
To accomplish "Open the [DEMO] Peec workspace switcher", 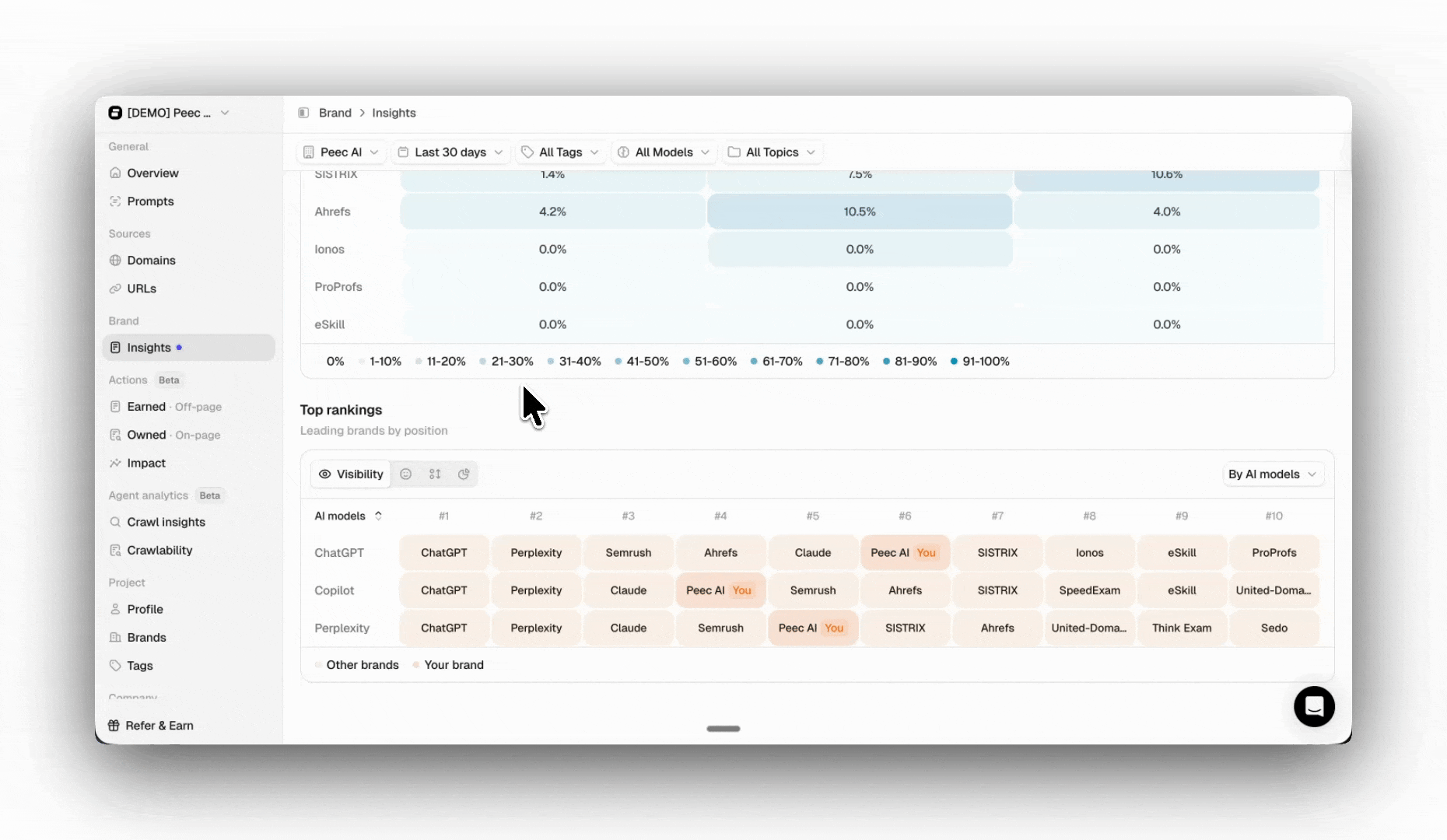I will coord(170,113).
